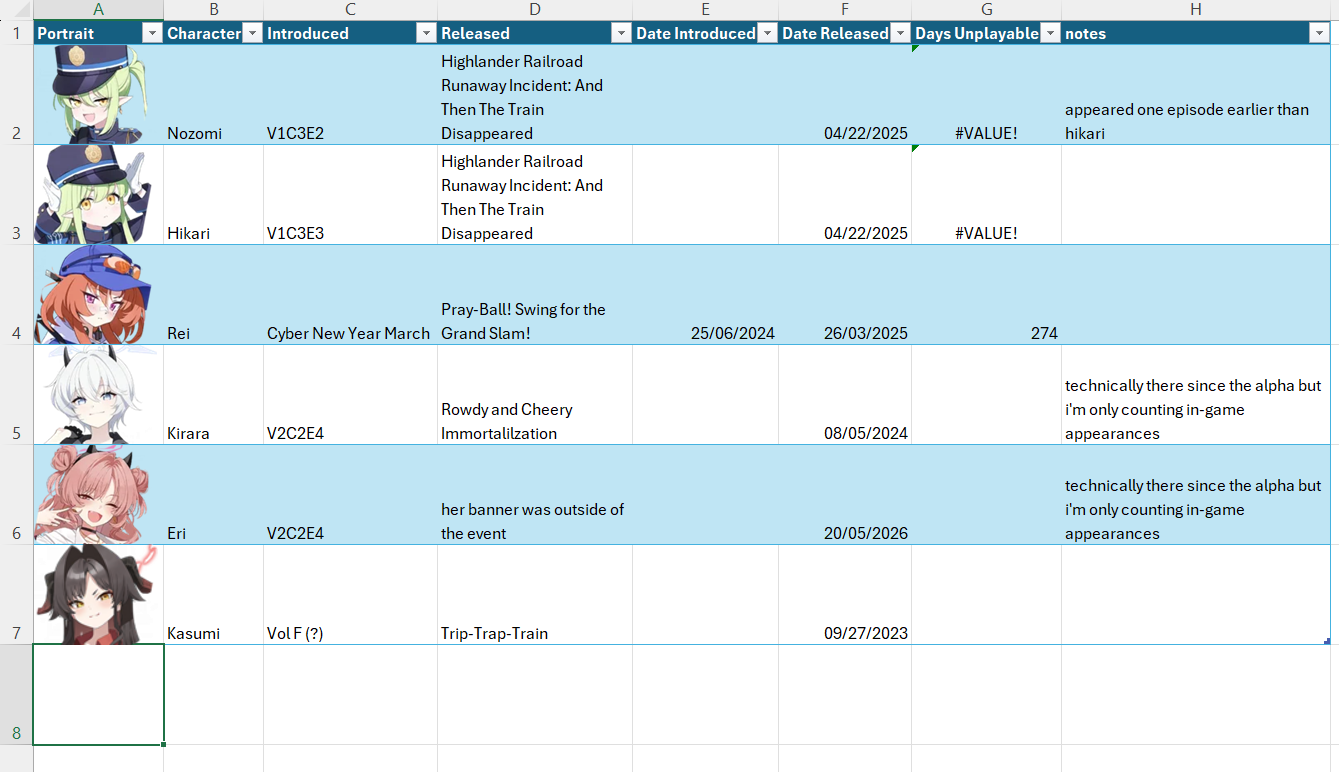Image resolution: width=1339 pixels, height=772 pixels.
Task: Select entire column A via its header
Action: pyautogui.click(x=98, y=9)
